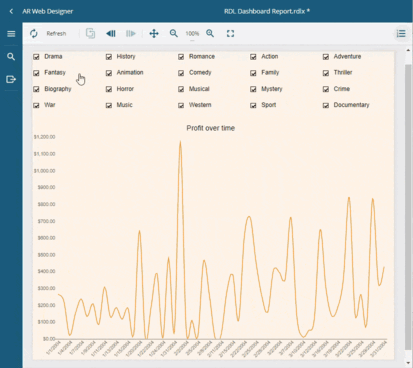Toggle the Family checkbox
The image size is (413, 368).
click(253, 73)
